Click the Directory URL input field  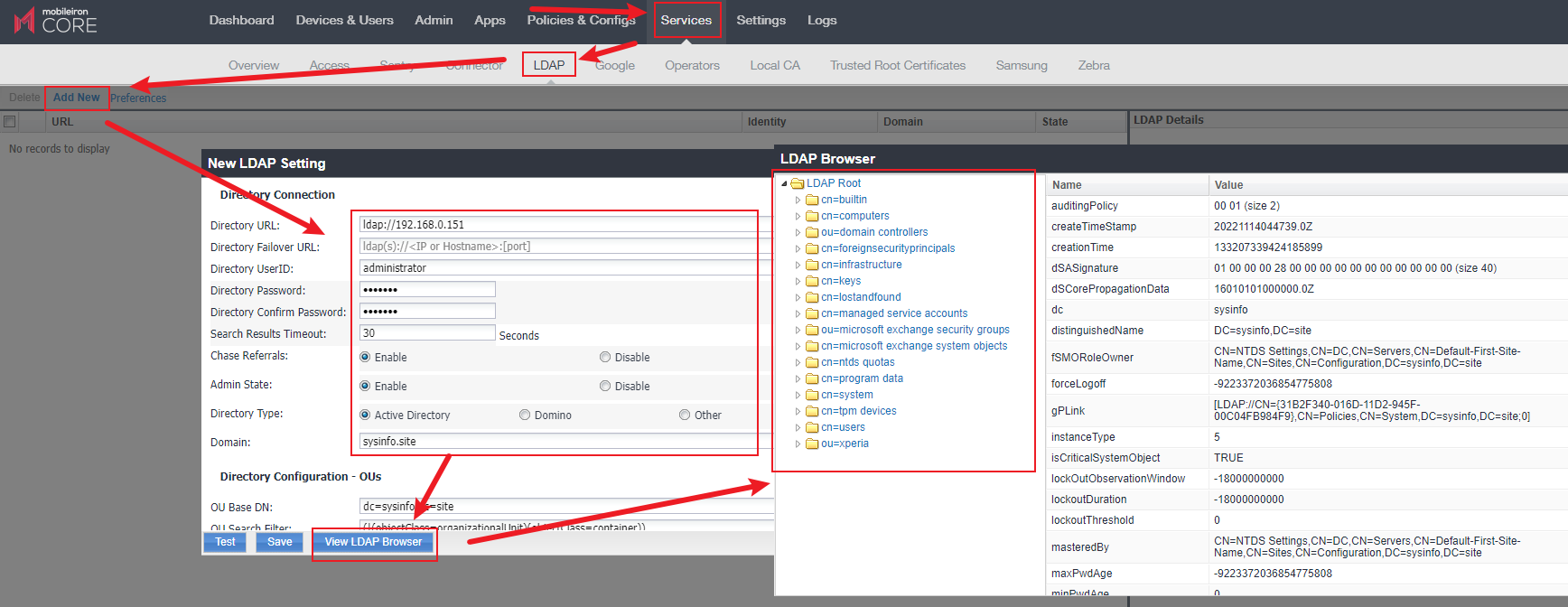pyautogui.click(x=560, y=225)
